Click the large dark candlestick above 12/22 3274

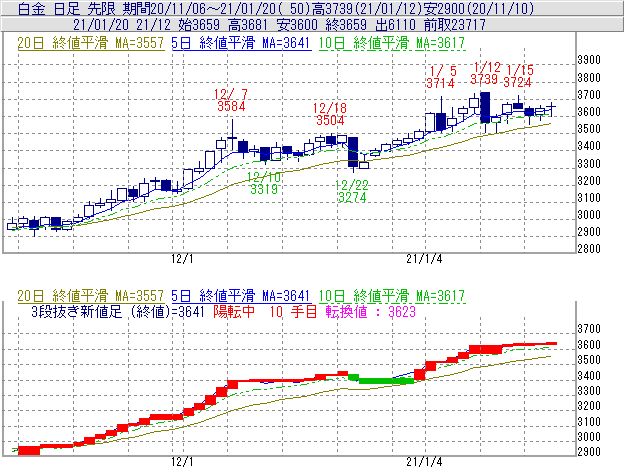353,152
